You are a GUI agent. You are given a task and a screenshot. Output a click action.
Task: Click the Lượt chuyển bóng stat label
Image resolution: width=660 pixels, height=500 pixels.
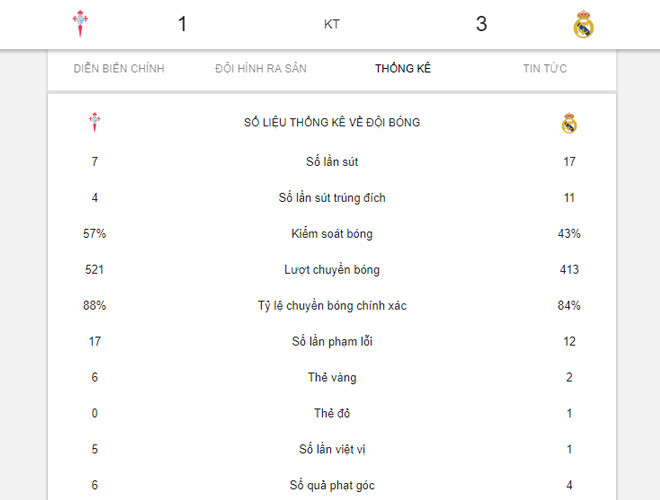[x=332, y=270]
